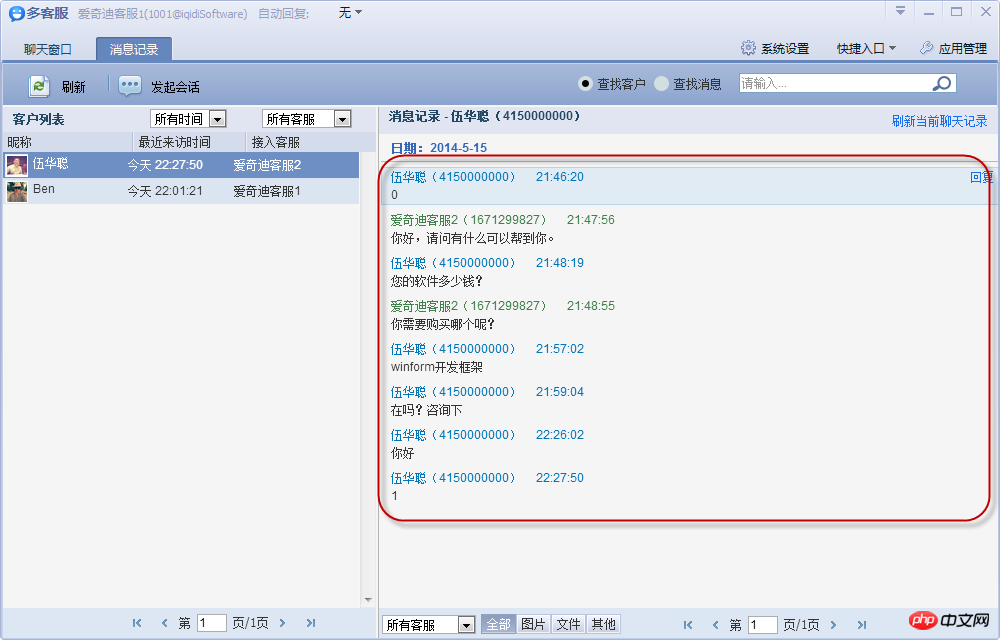Click visit time 今天 22:27:50
The width and height of the screenshot is (1000, 640).
click(x=165, y=165)
